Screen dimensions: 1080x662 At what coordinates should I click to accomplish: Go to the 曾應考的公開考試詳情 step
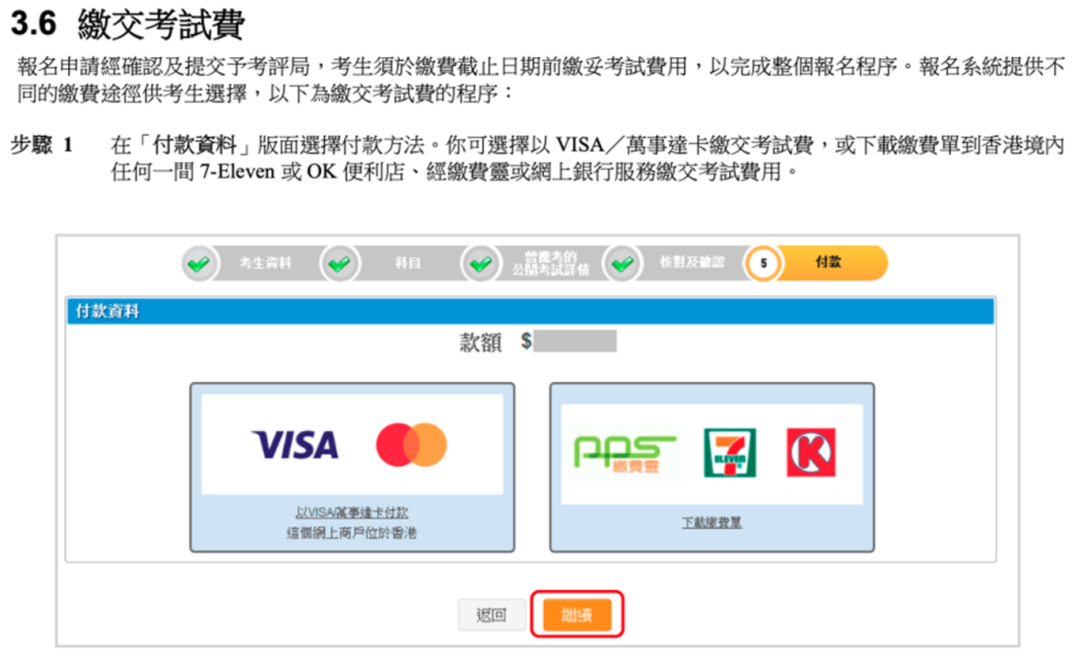click(550, 263)
